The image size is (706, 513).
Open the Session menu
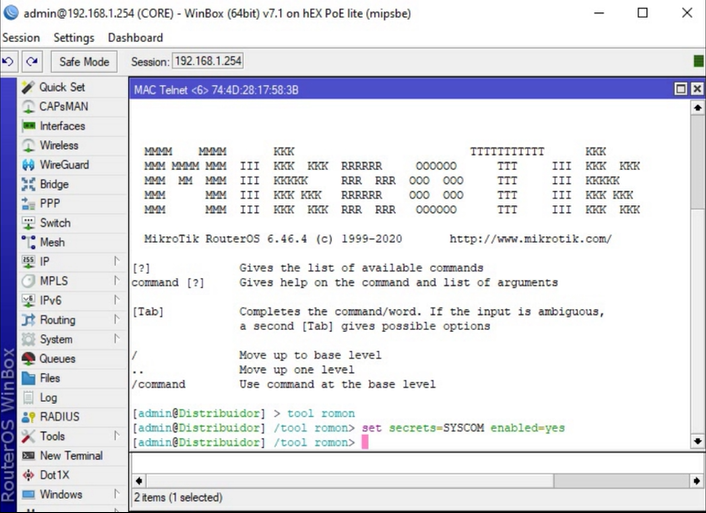(21, 37)
